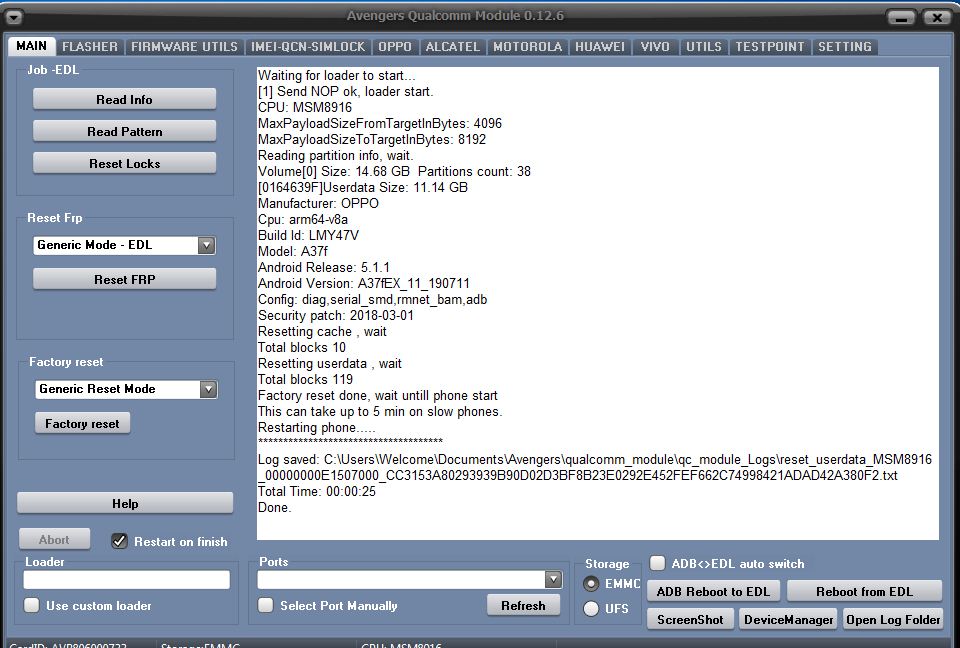The width and height of the screenshot is (960, 648).
Task: Open the SETTING tab
Action: (x=845, y=47)
